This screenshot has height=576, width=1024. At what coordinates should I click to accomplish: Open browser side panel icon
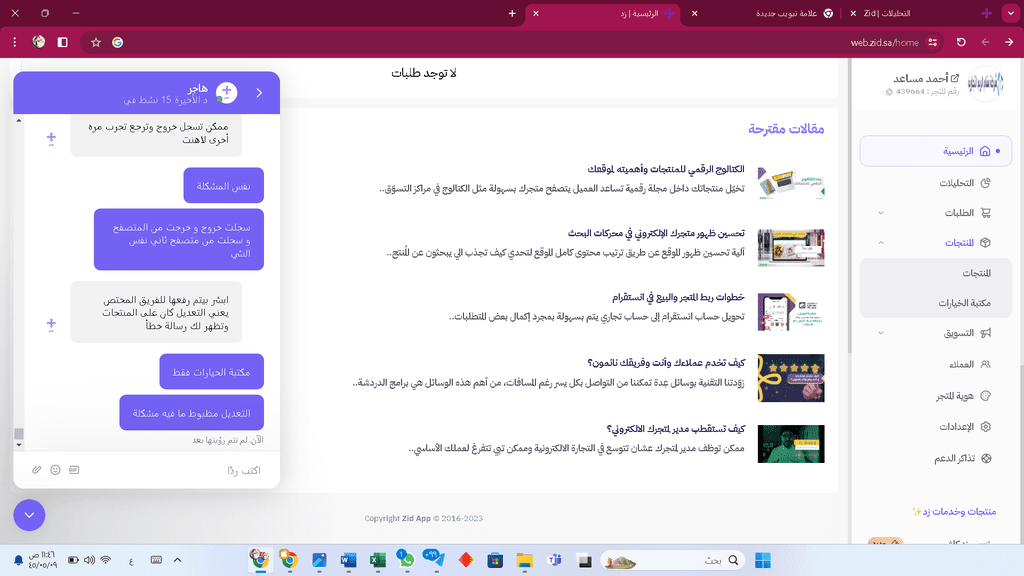(x=63, y=42)
